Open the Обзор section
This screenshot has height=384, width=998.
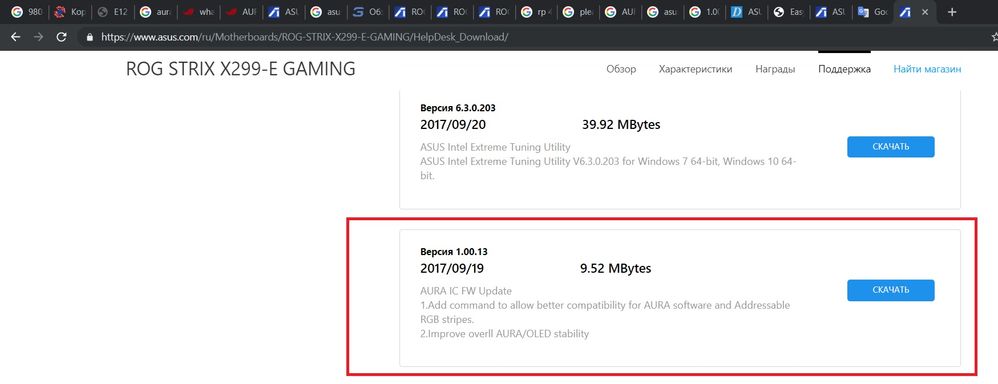click(x=621, y=69)
